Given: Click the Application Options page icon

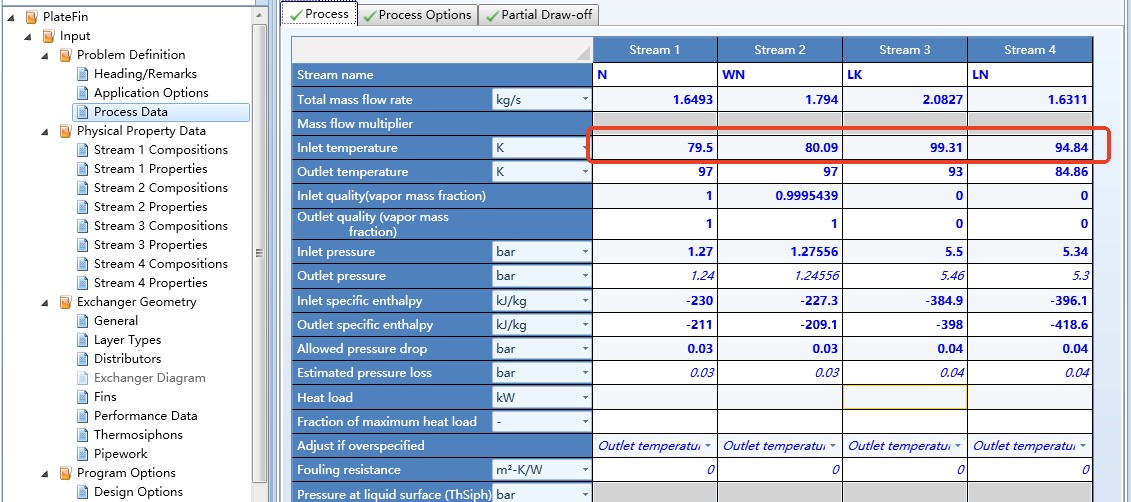Looking at the screenshot, I should 82,93.
